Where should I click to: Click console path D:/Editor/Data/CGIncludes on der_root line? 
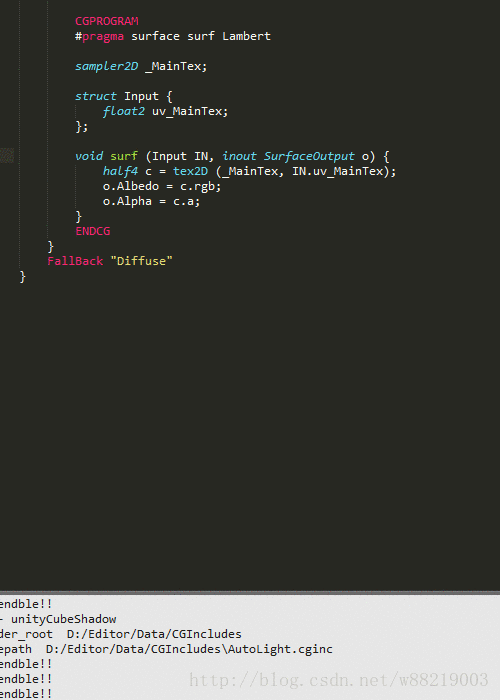click(154, 634)
